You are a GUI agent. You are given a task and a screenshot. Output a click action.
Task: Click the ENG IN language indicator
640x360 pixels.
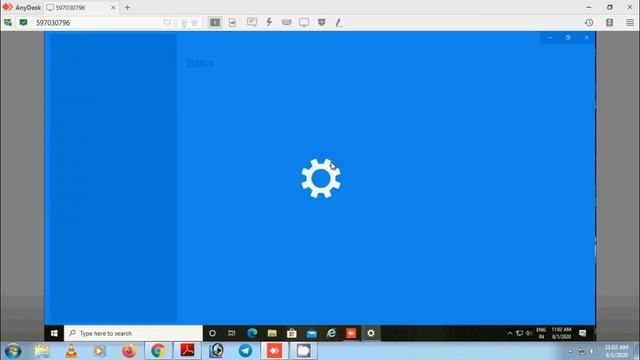[x=541, y=333]
